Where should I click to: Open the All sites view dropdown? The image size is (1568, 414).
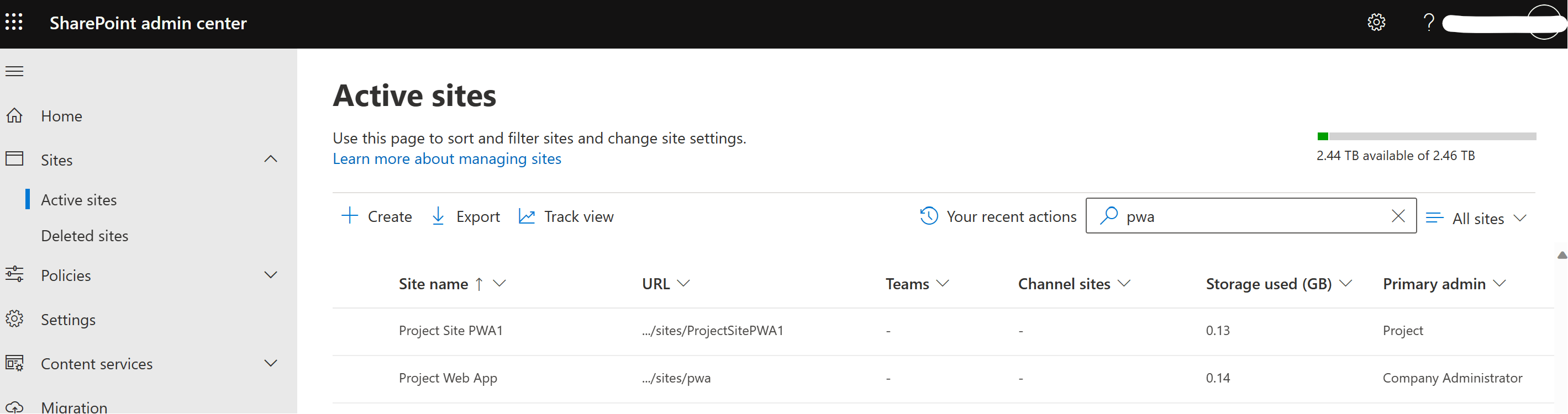point(1476,218)
